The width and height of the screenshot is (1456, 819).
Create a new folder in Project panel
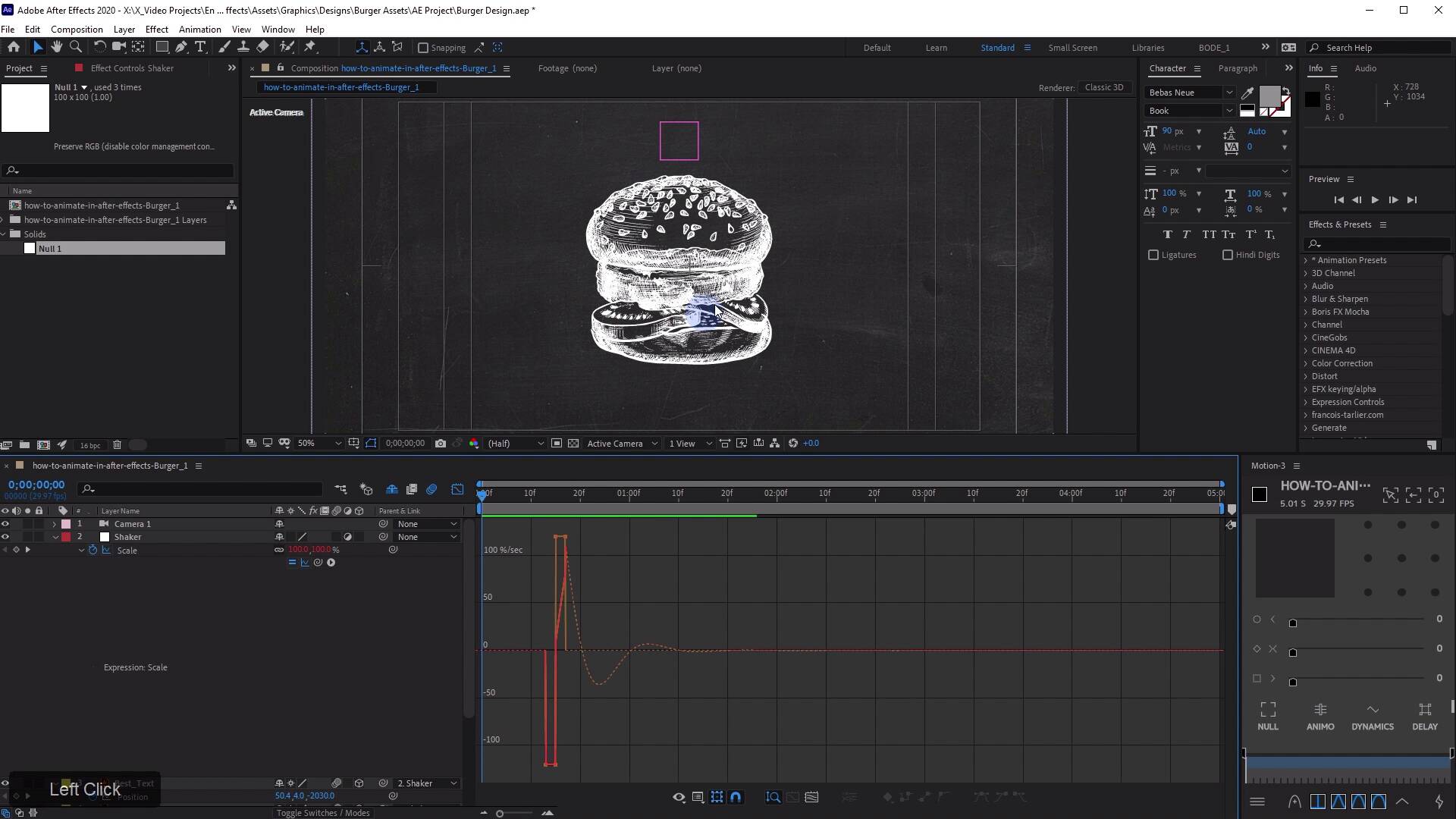click(x=24, y=445)
